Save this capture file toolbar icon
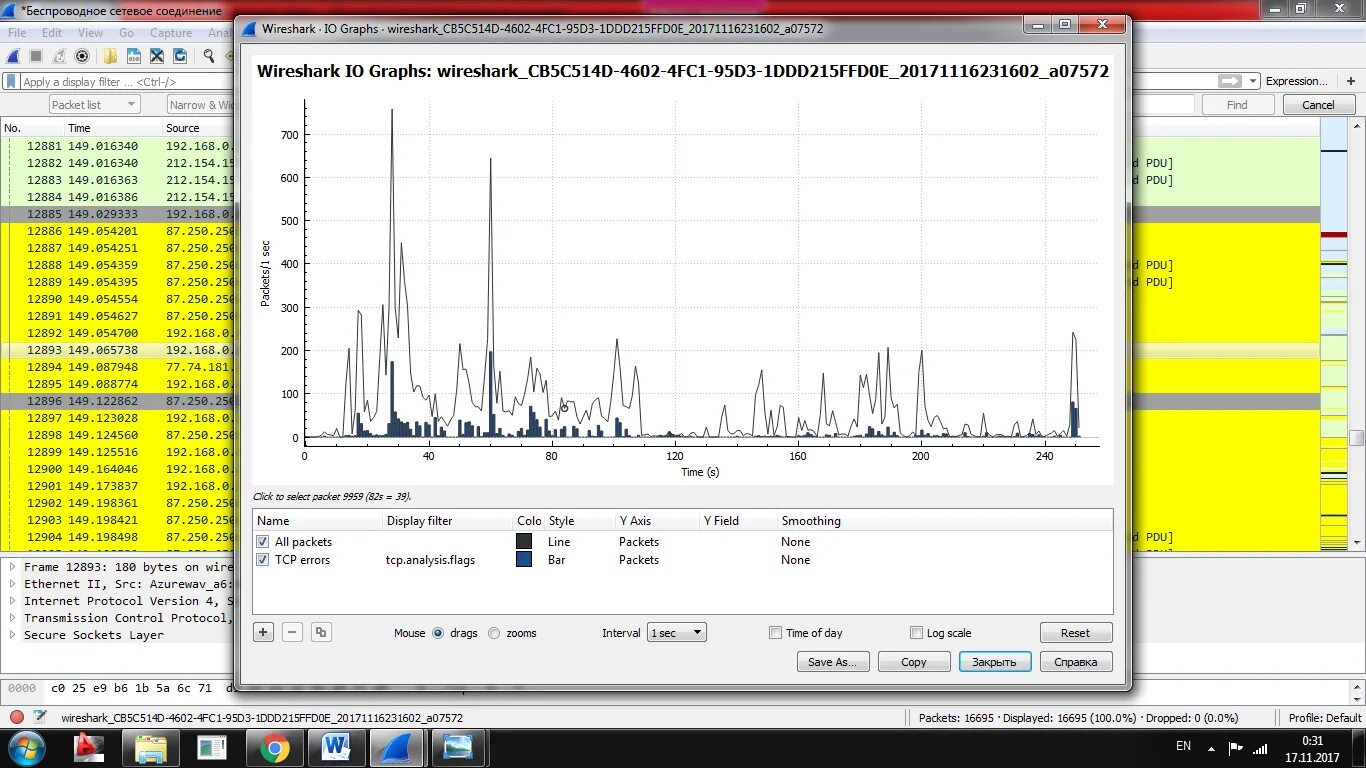The width and height of the screenshot is (1366, 768). [x=134, y=57]
